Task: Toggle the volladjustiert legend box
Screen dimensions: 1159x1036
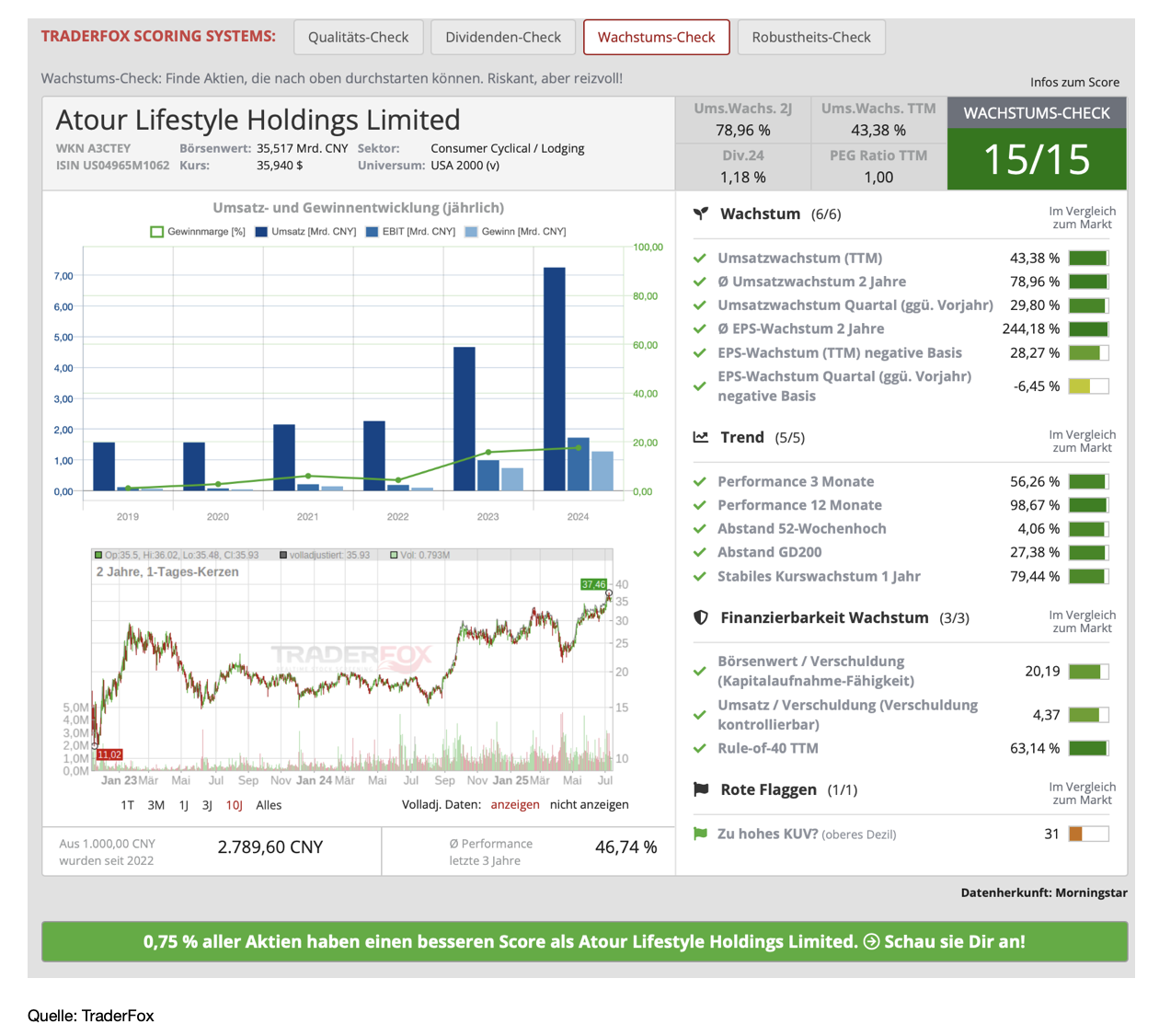Action: point(283,555)
